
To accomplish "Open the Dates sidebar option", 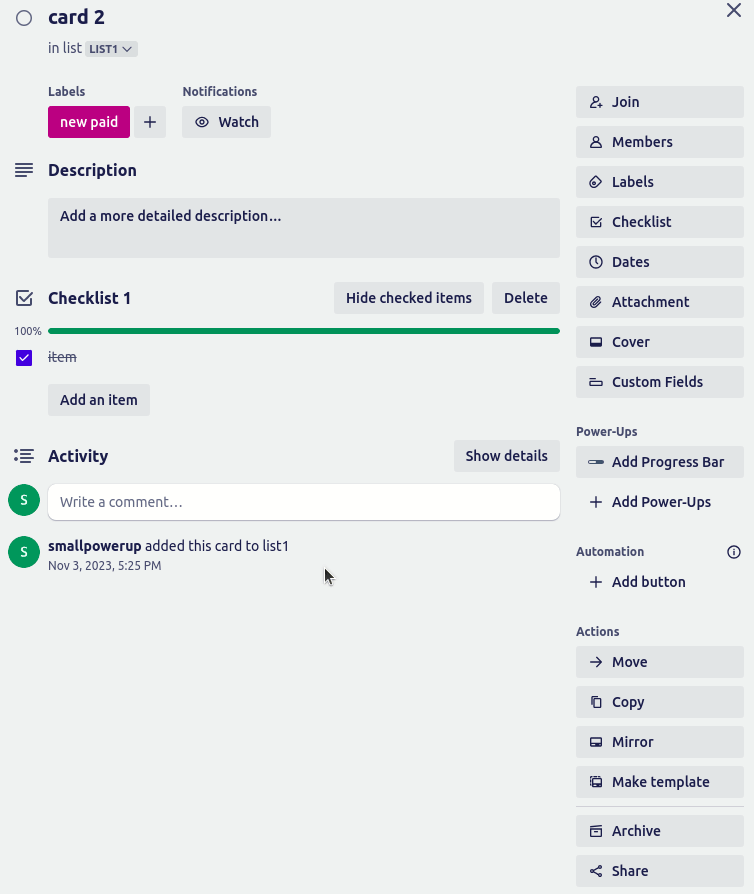I will point(659,261).
